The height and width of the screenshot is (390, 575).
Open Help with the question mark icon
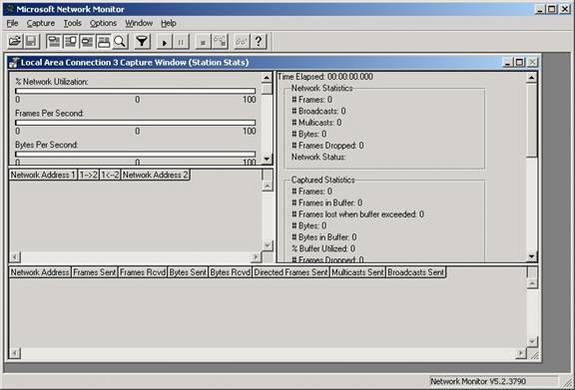click(258, 41)
